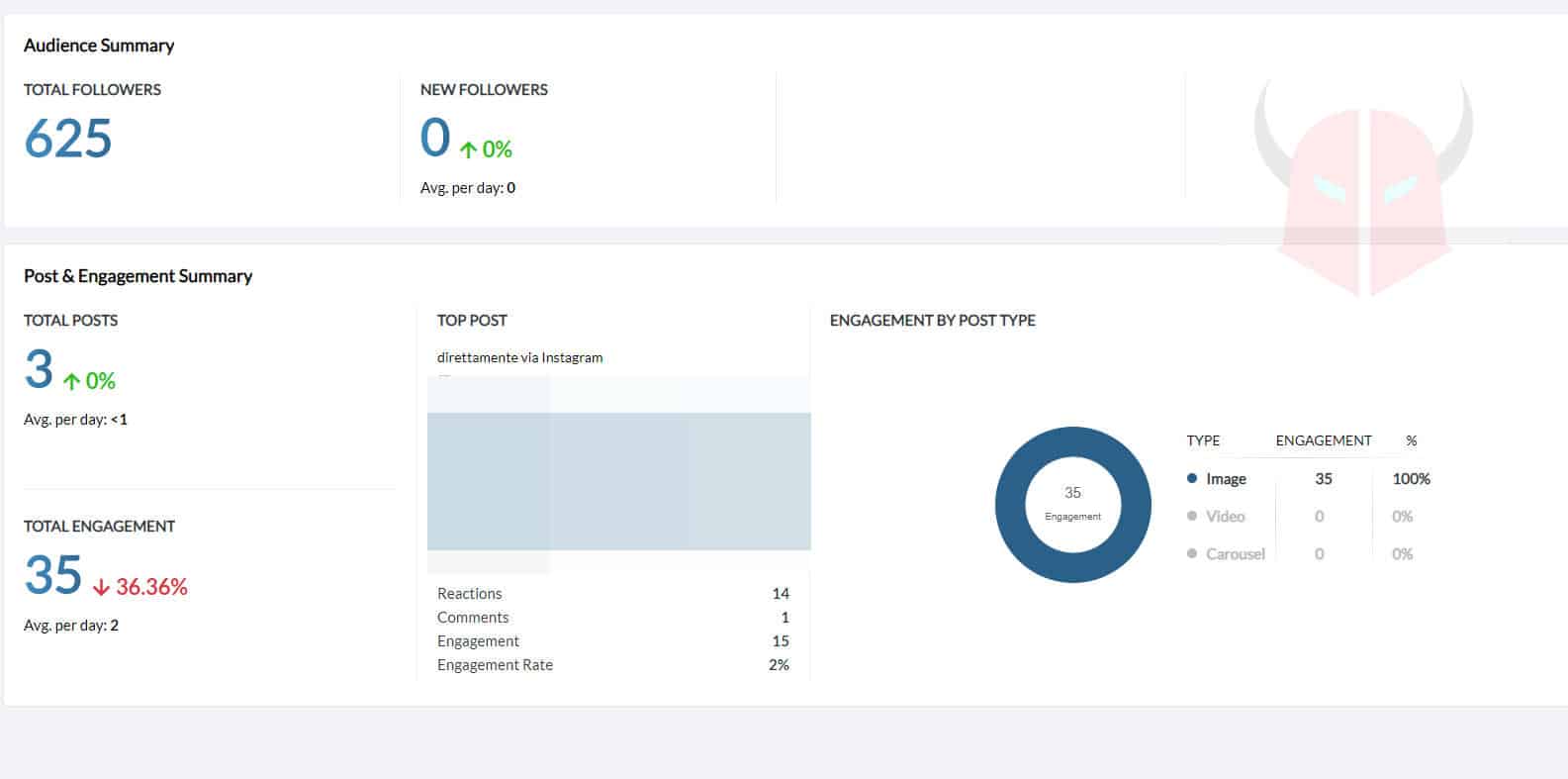Click the Reactions value 14
This screenshot has width=1568, height=779.
click(781, 594)
